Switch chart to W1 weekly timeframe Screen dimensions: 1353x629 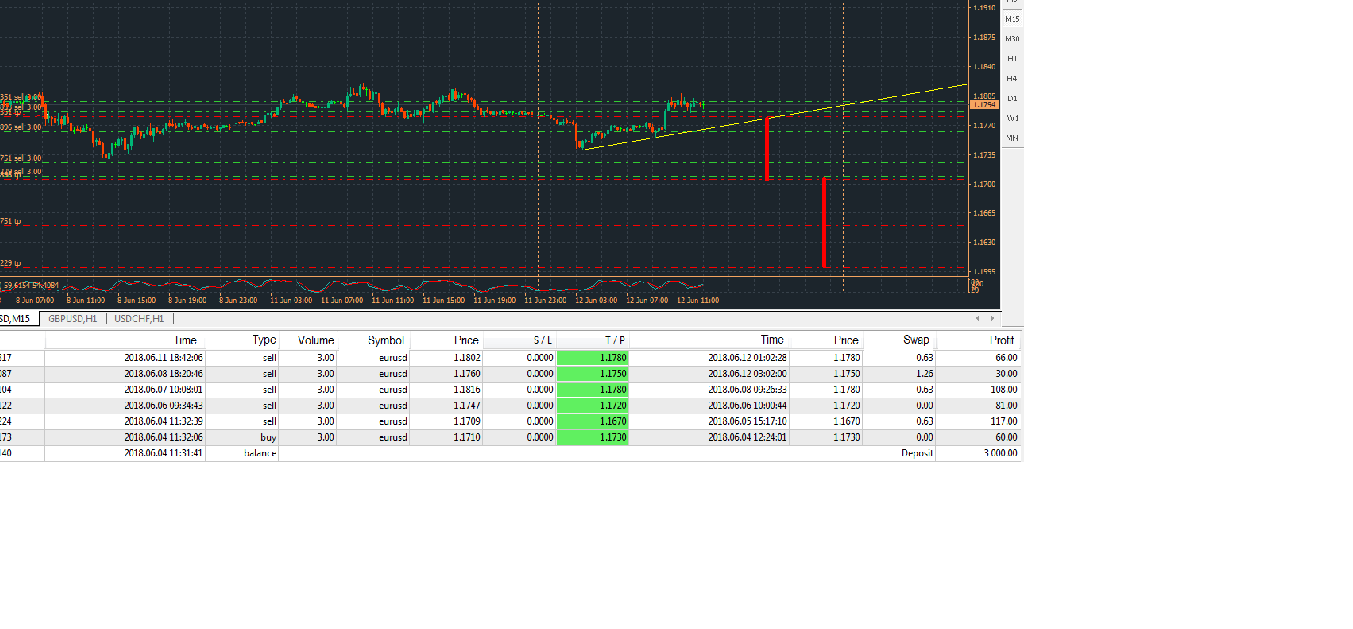[1012, 118]
